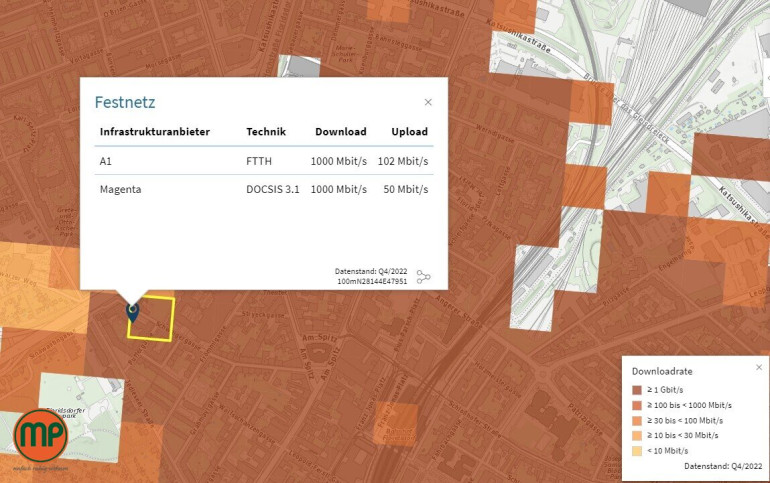Click the ≥ 100 bis < 1000 Mbit/s swatch

click(637, 405)
